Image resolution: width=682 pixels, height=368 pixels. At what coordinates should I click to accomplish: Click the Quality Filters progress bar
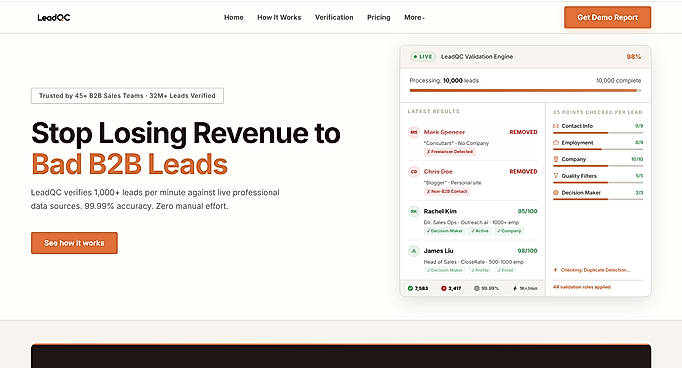(598, 182)
